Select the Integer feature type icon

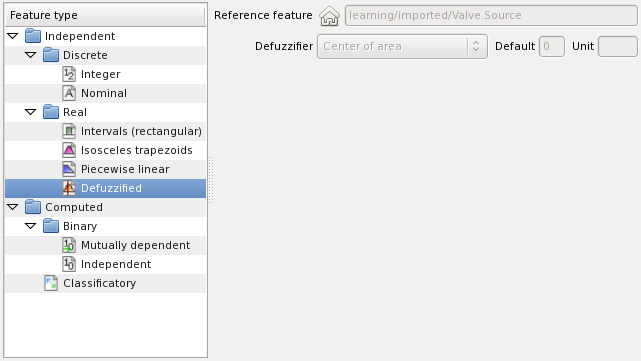pyautogui.click(x=69, y=74)
